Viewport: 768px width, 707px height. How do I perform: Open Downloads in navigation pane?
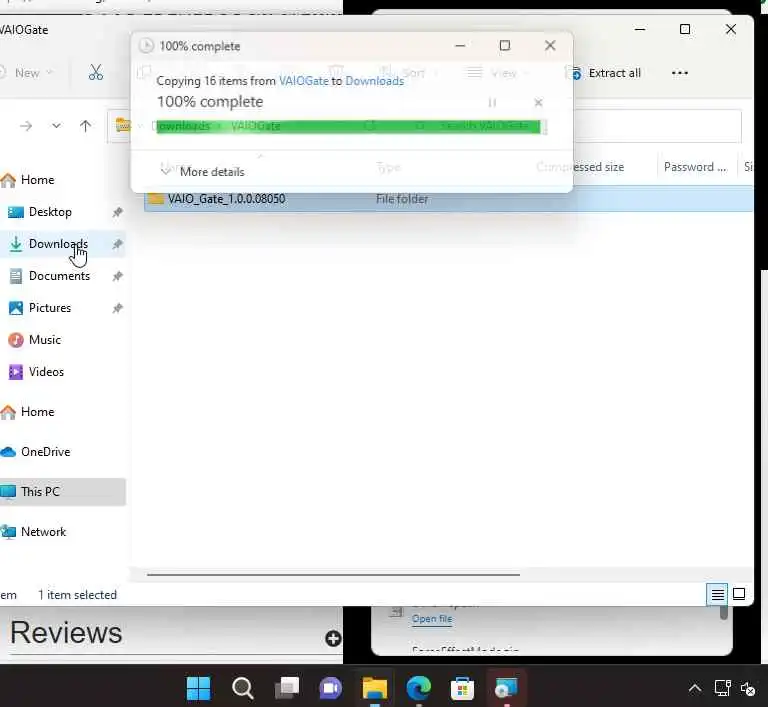58,244
